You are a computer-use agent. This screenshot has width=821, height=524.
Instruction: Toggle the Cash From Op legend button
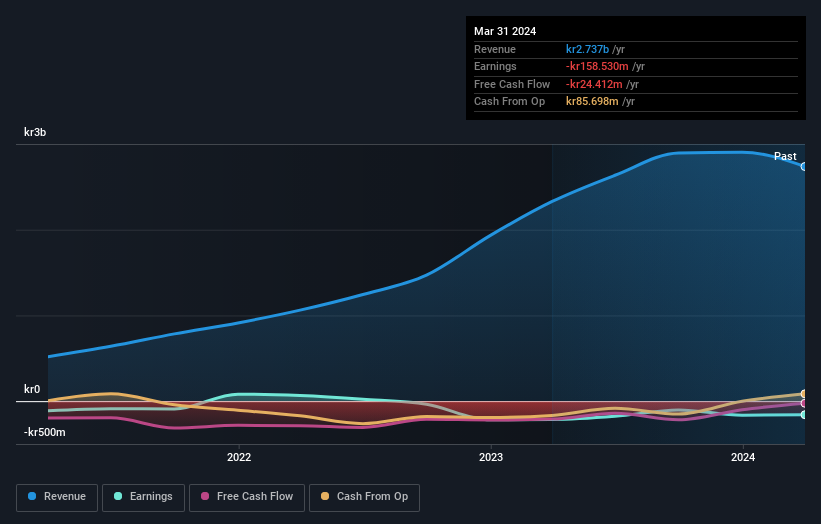pyautogui.click(x=364, y=497)
